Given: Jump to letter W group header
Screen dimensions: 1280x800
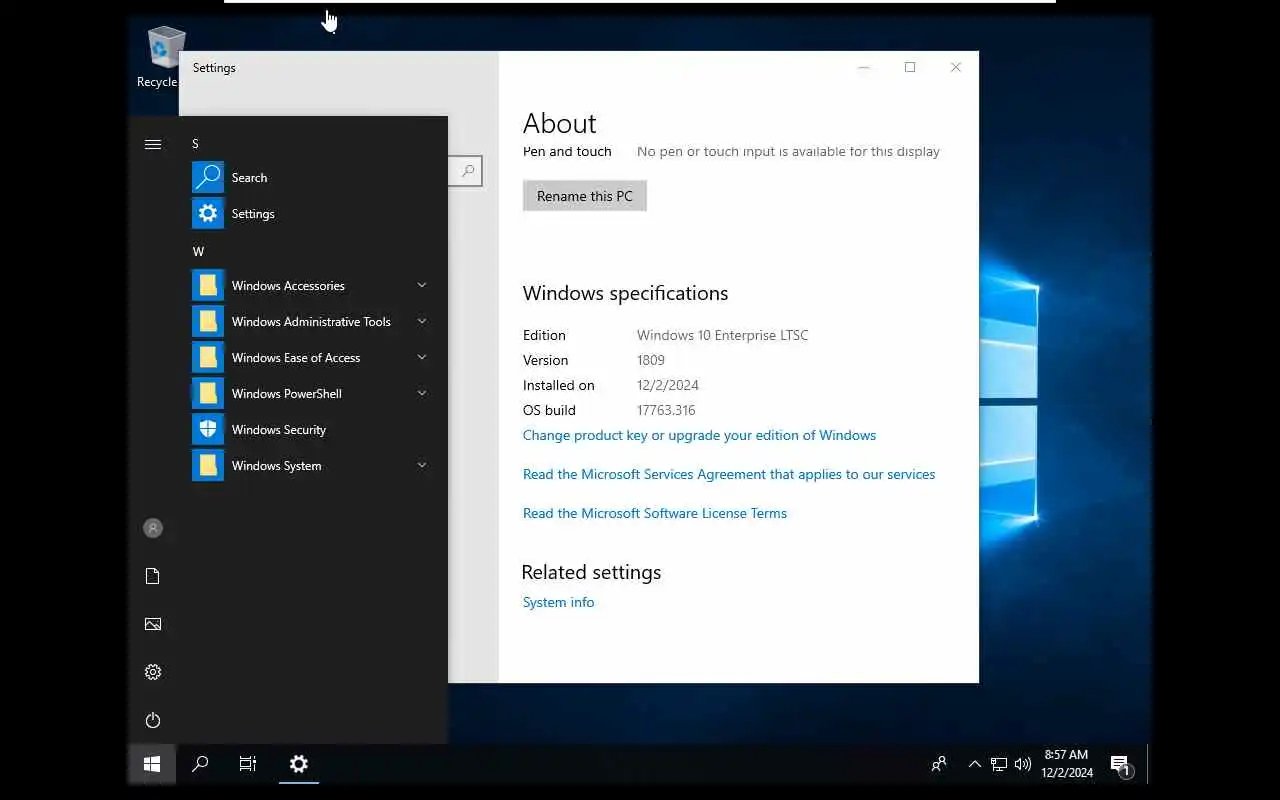Looking at the screenshot, I should point(198,252).
